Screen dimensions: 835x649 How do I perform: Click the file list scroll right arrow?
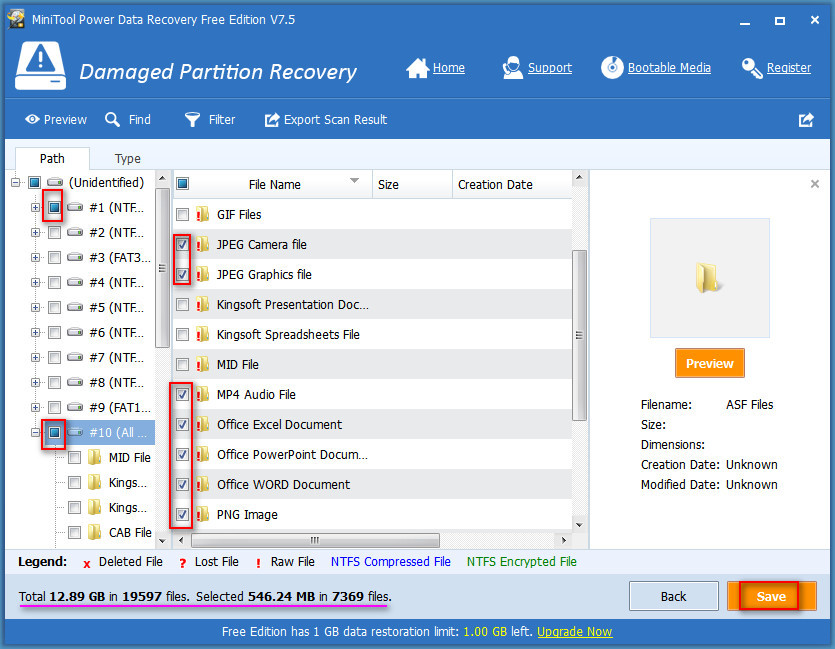point(563,540)
